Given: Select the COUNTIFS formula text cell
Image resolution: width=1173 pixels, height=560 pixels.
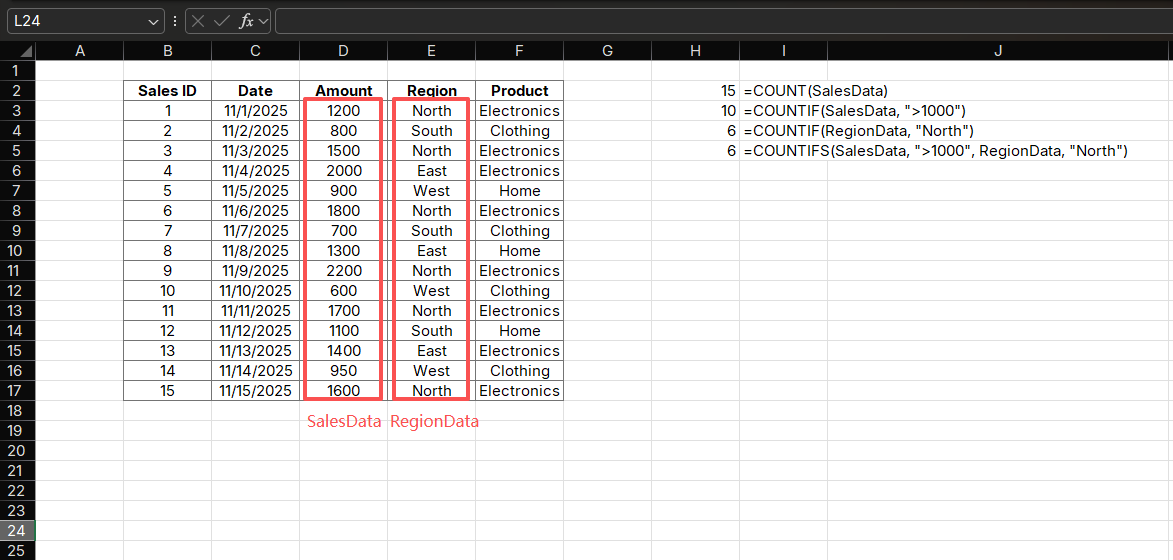Looking at the screenshot, I should pyautogui.click(x=935, y=151).
